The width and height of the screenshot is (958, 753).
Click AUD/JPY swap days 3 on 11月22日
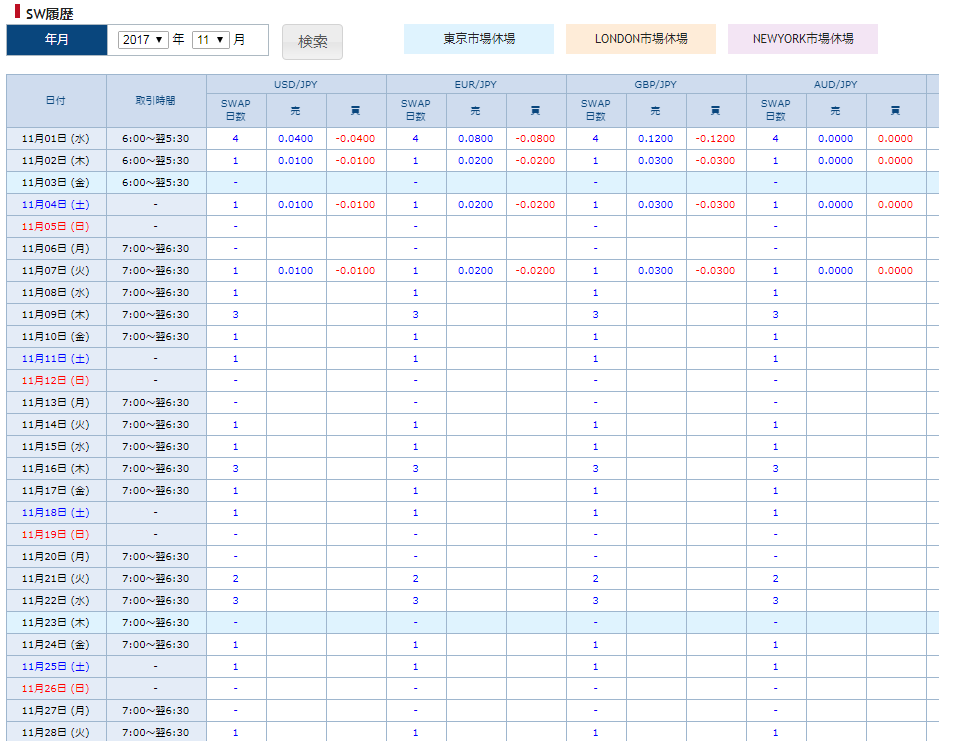coord(775,601)
